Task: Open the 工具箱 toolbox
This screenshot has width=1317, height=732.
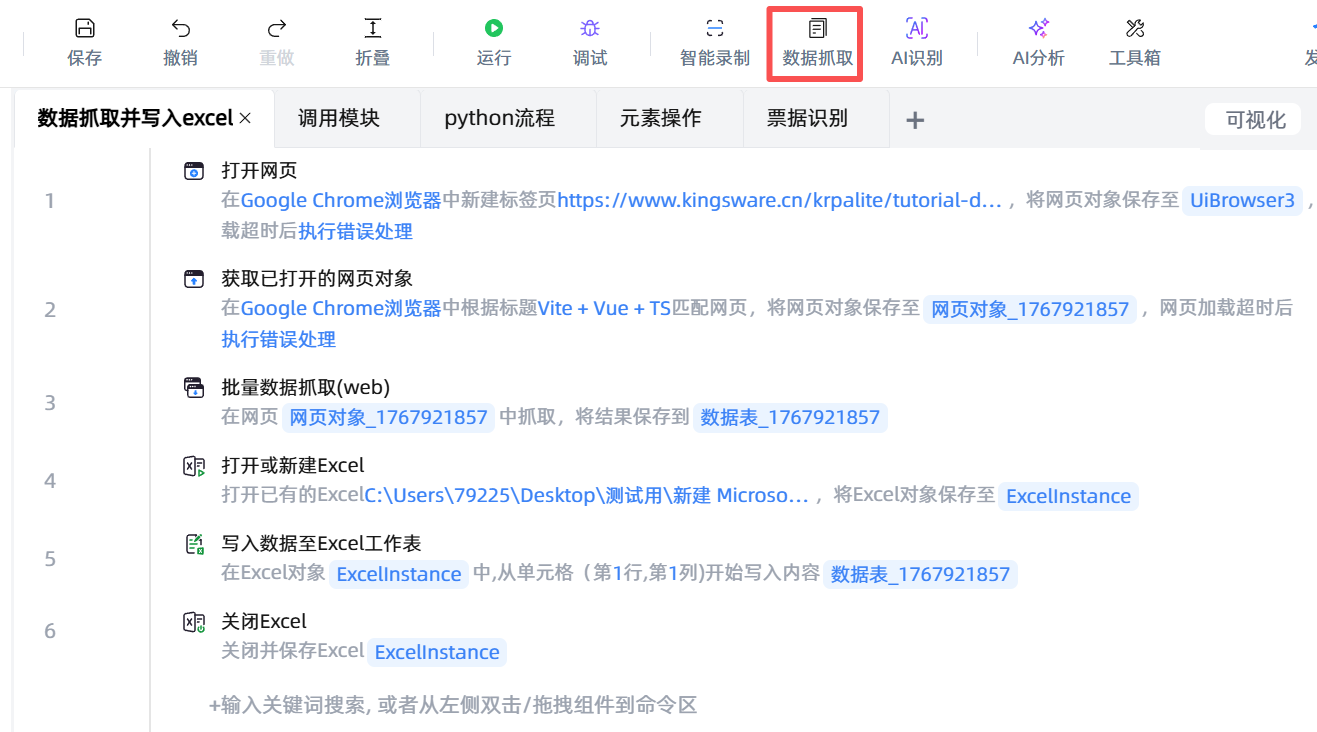Action: tap(1135, 42)
